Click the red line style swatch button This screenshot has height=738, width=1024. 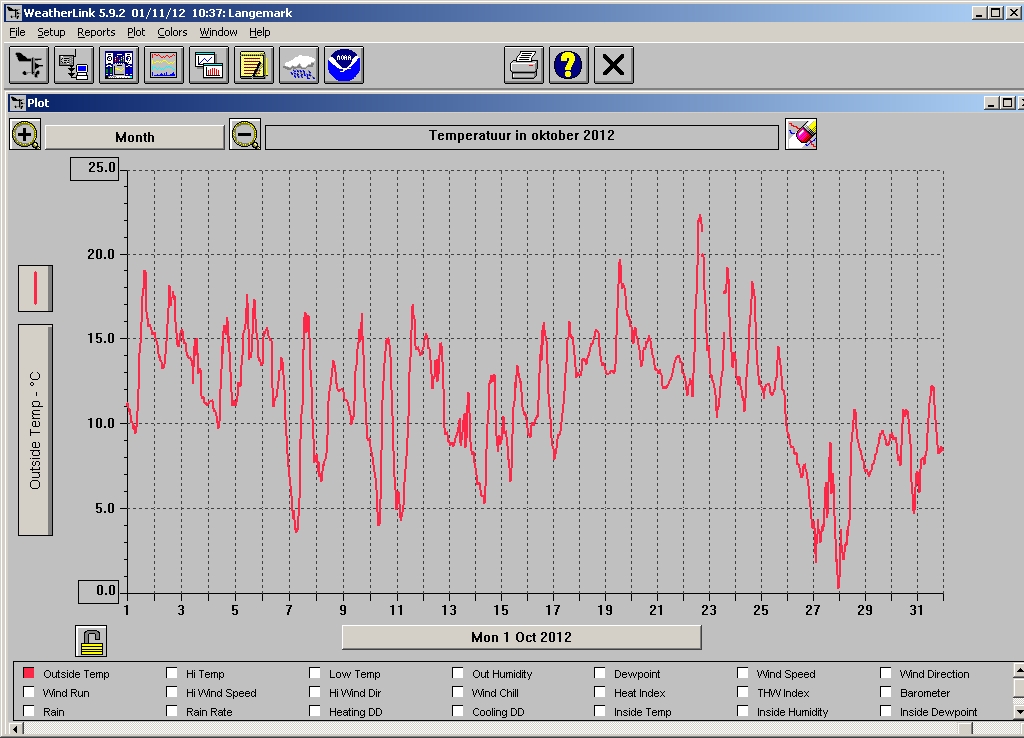coord(35,289)
